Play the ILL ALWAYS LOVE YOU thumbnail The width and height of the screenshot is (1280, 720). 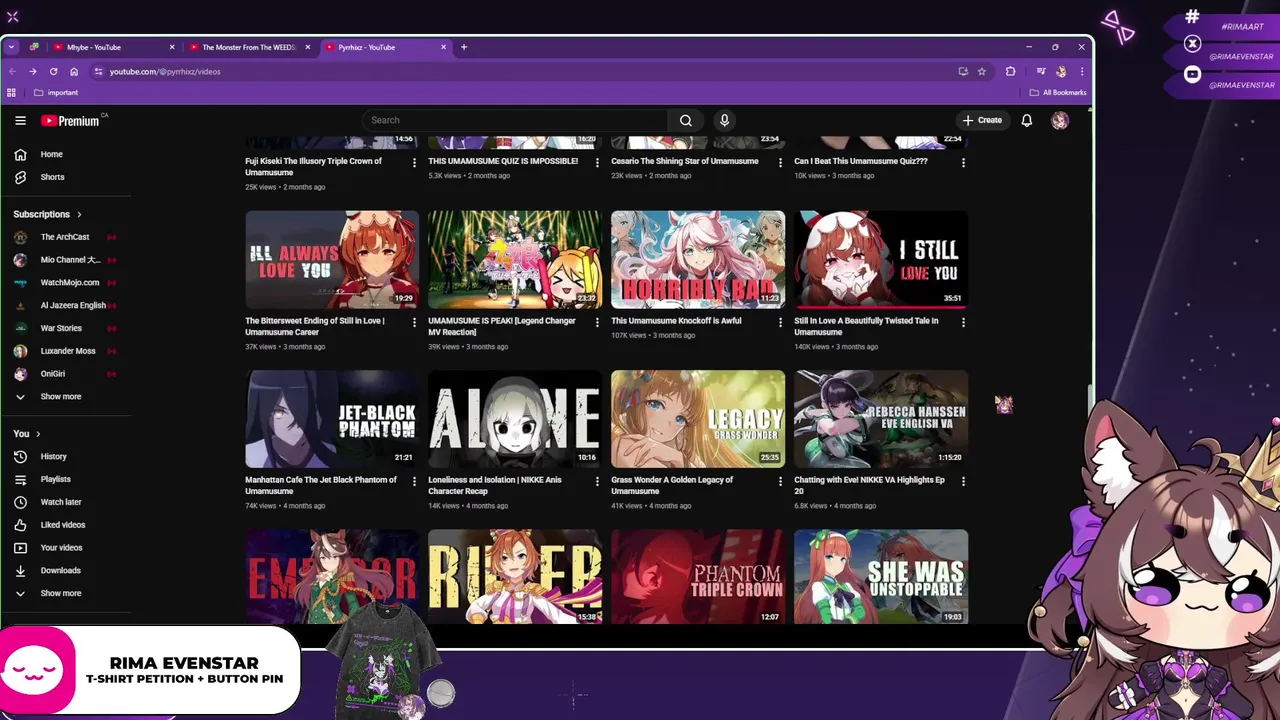[x=332, y=259]
